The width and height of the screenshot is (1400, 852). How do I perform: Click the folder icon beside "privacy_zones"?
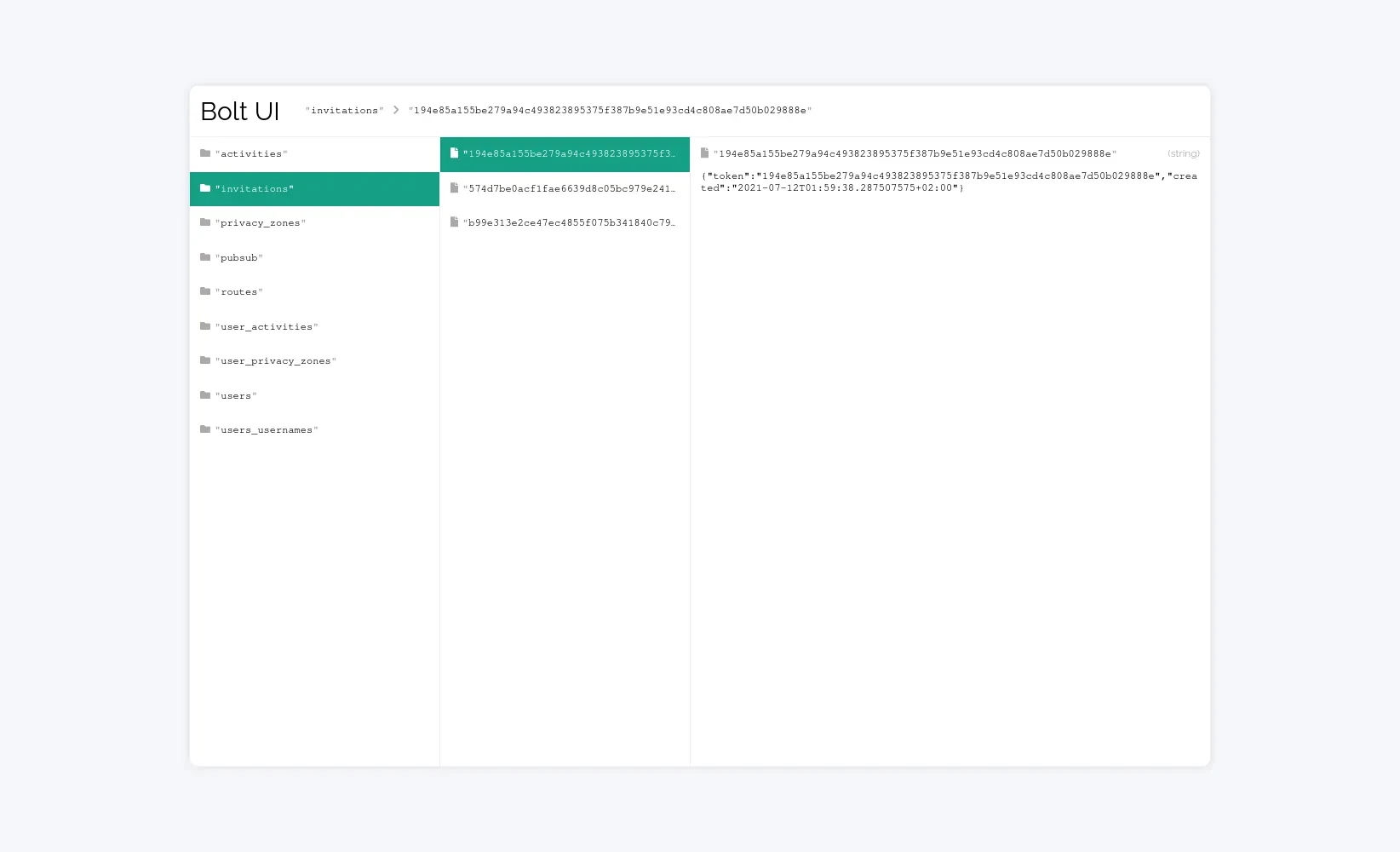click(205, 222)
